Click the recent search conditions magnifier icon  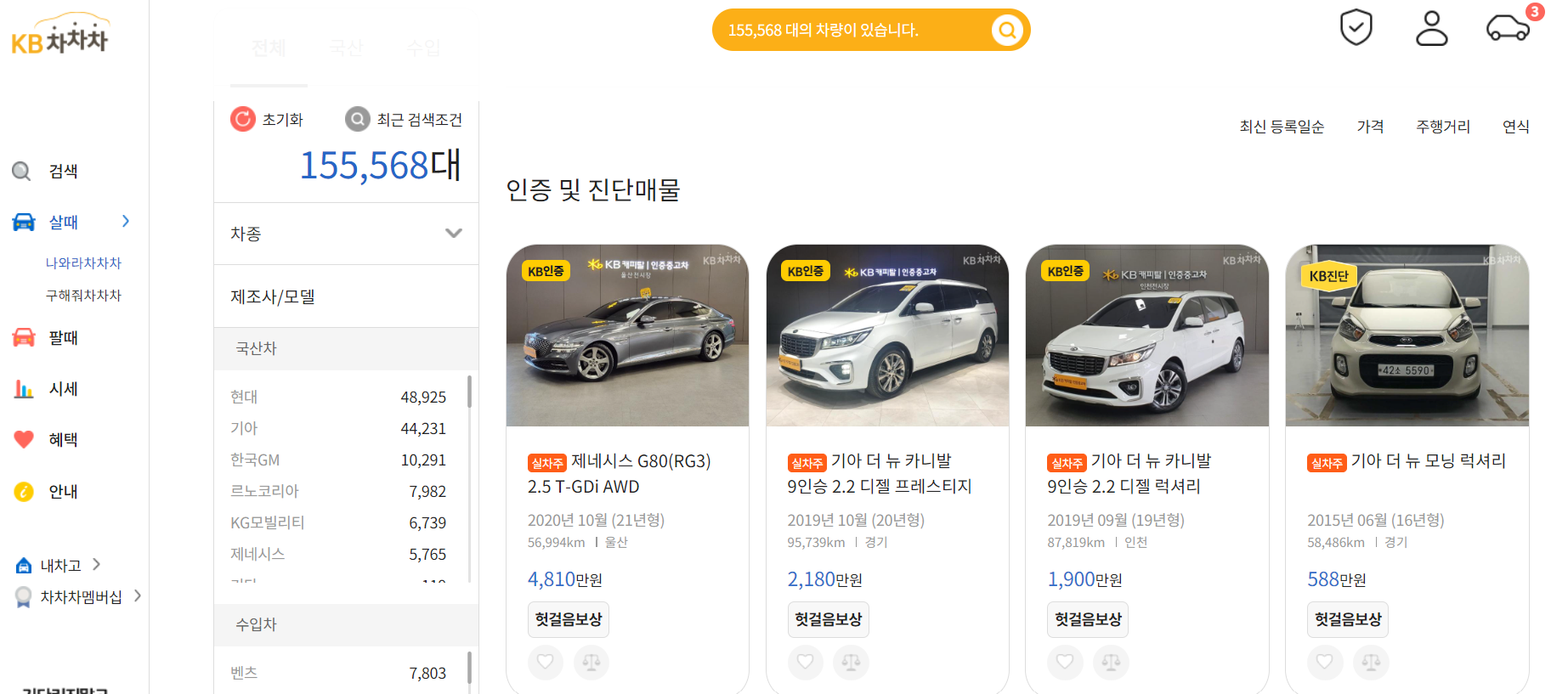click(358, 119)
